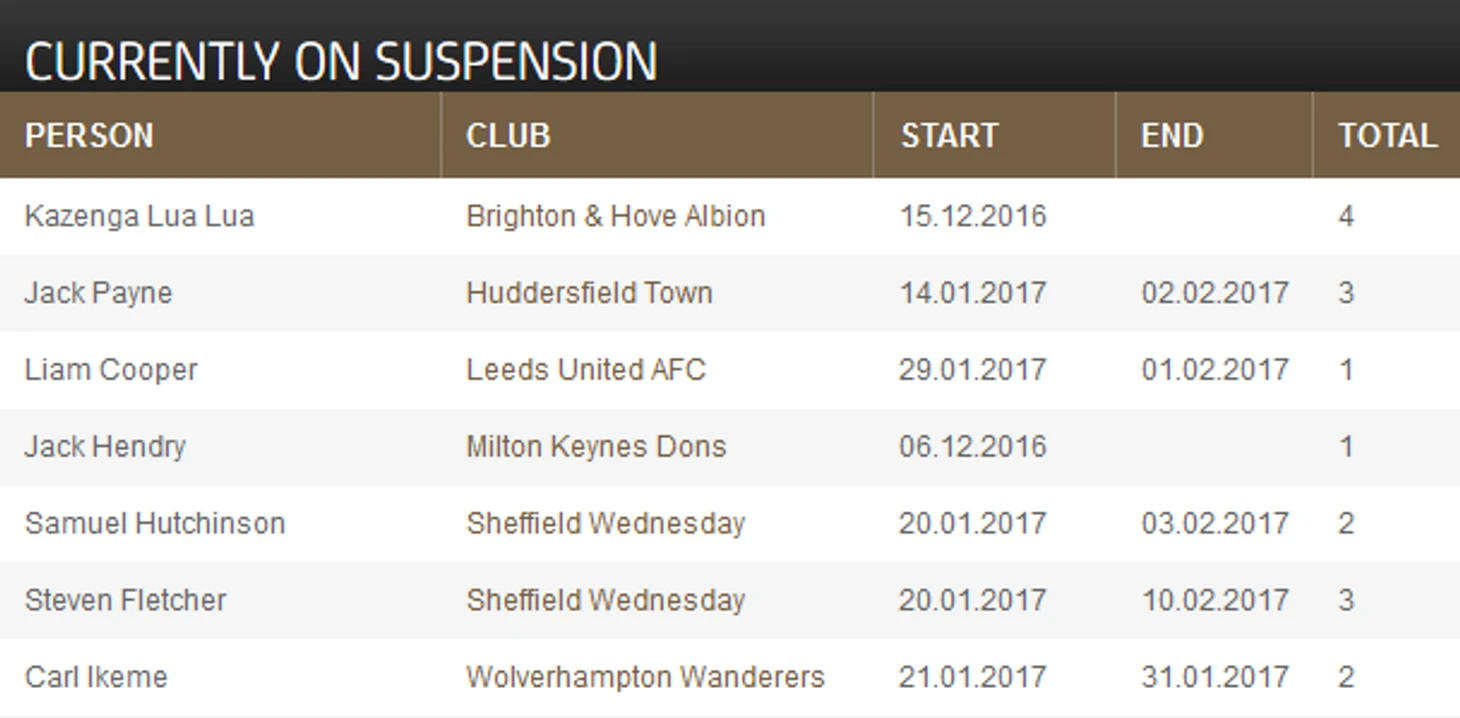This screenshot has width=1460, height=718.
Task: Click the TOTAL column header
Action: click(x=1387, y=135)
